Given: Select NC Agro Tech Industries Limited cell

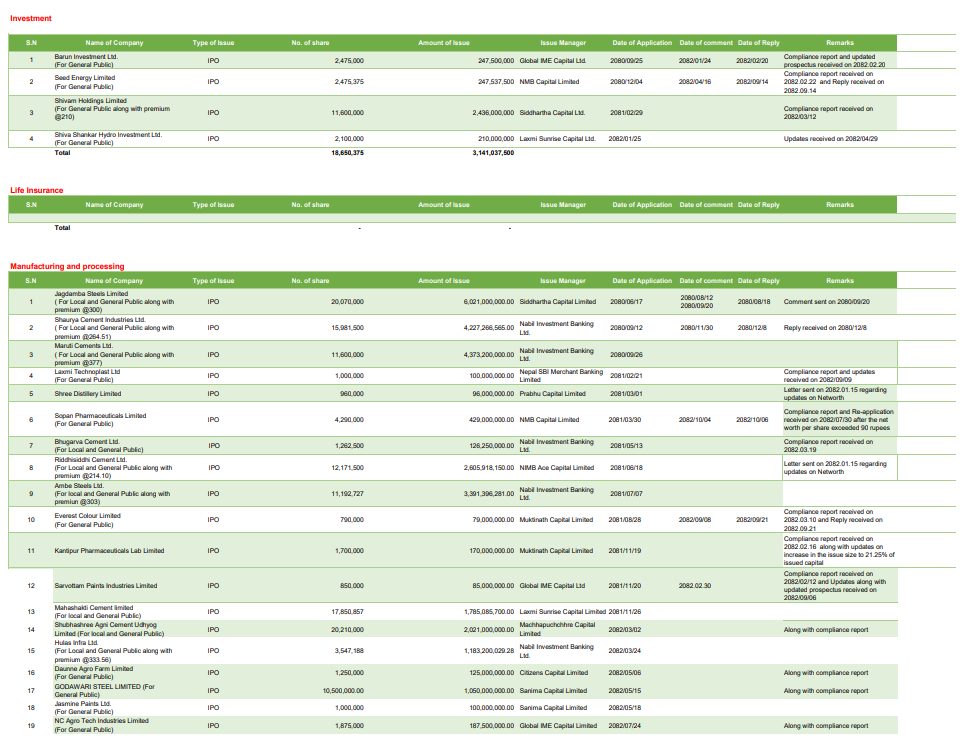Looking at the screenshot, I should tap(101, 721).
